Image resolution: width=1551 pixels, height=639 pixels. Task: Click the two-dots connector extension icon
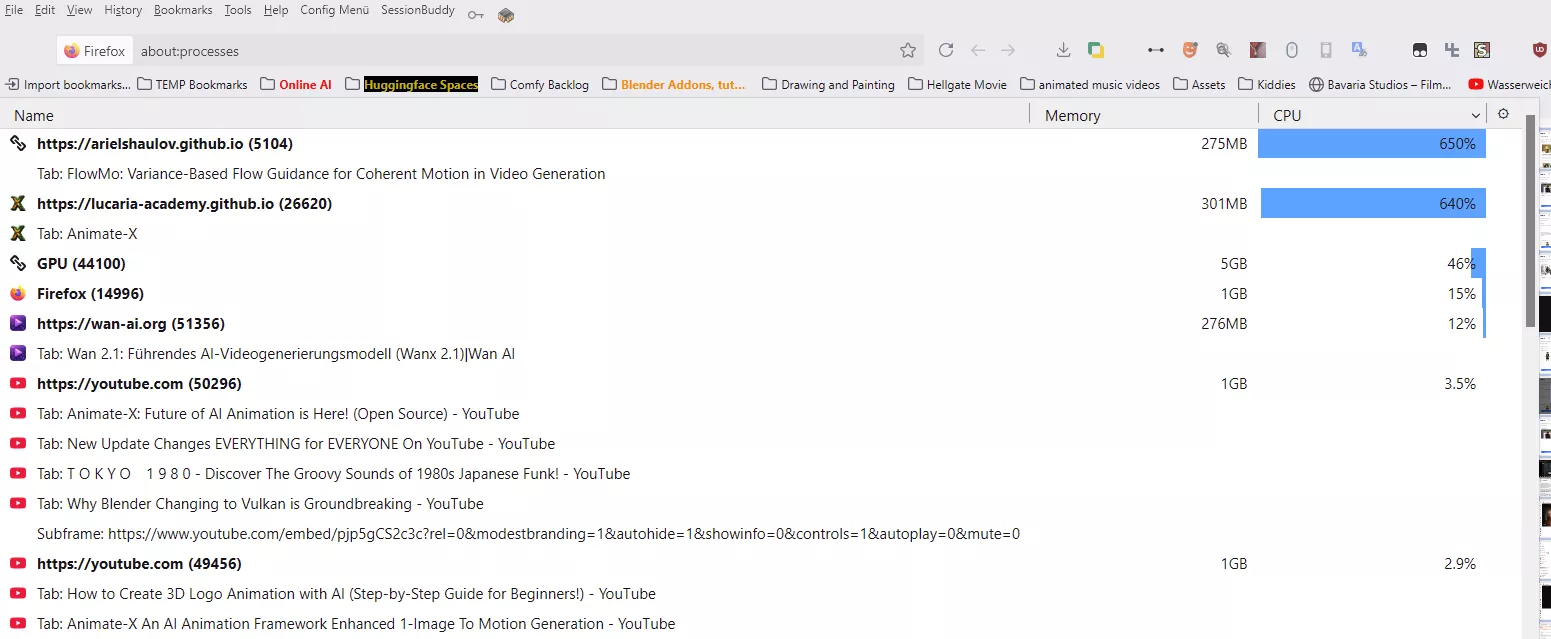point(1156,50)
